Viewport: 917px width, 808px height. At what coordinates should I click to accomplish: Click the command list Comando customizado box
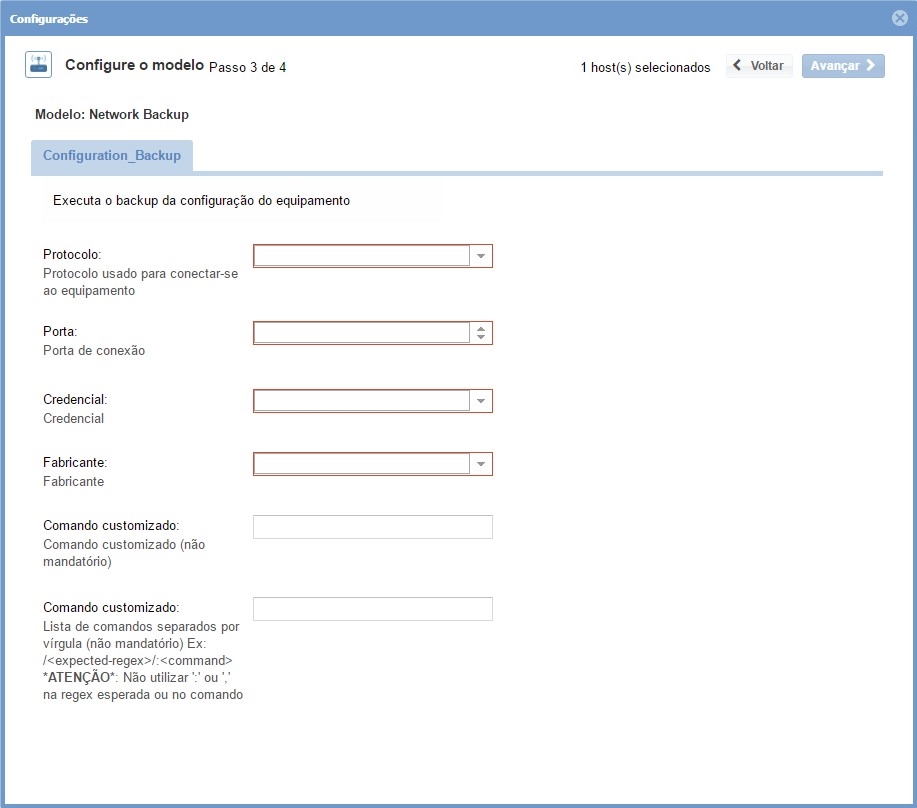(x=372, y=609)
